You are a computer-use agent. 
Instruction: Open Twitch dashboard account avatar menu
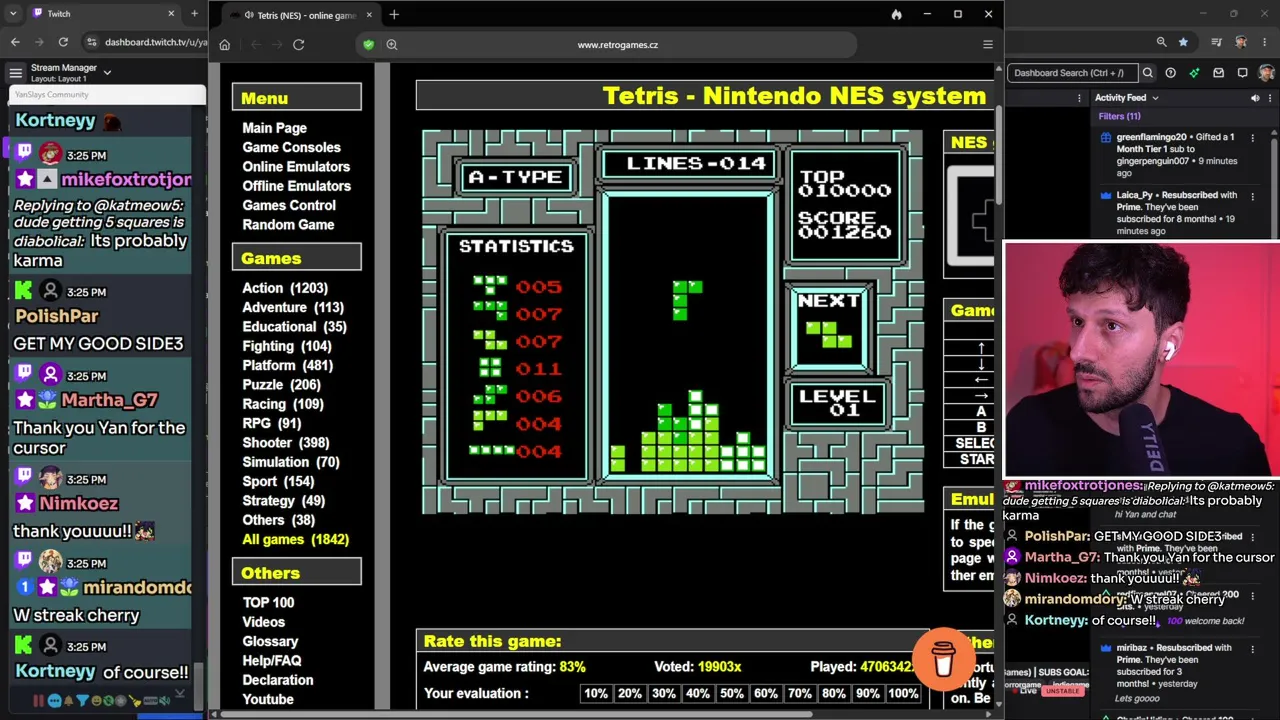pyautogui.click(x=1266, y=73)
